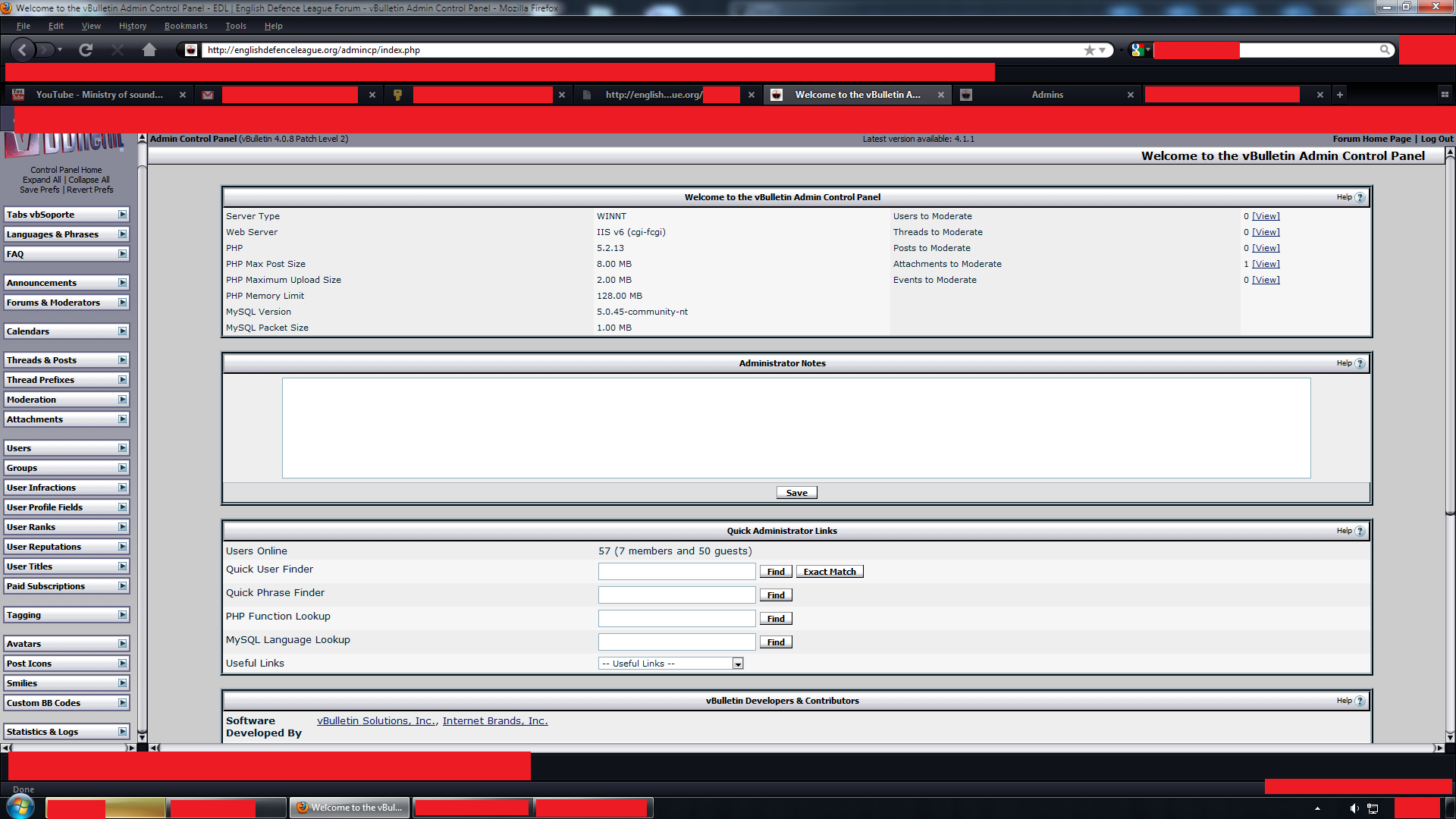Click the Save button for notes
Image resolution: width=1456 pixels, height=819 pixels.
796,493
